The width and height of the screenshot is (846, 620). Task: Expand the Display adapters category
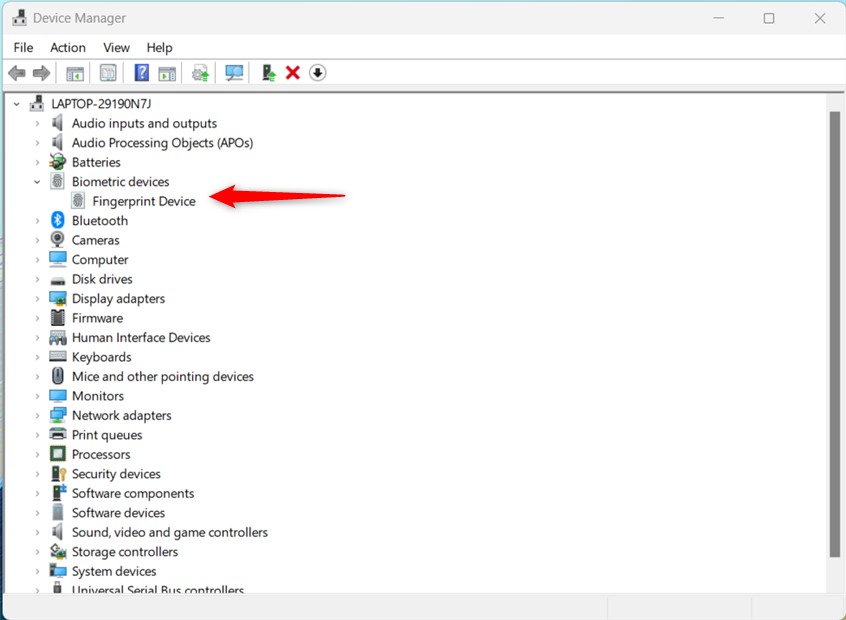[x=37, y=298]
